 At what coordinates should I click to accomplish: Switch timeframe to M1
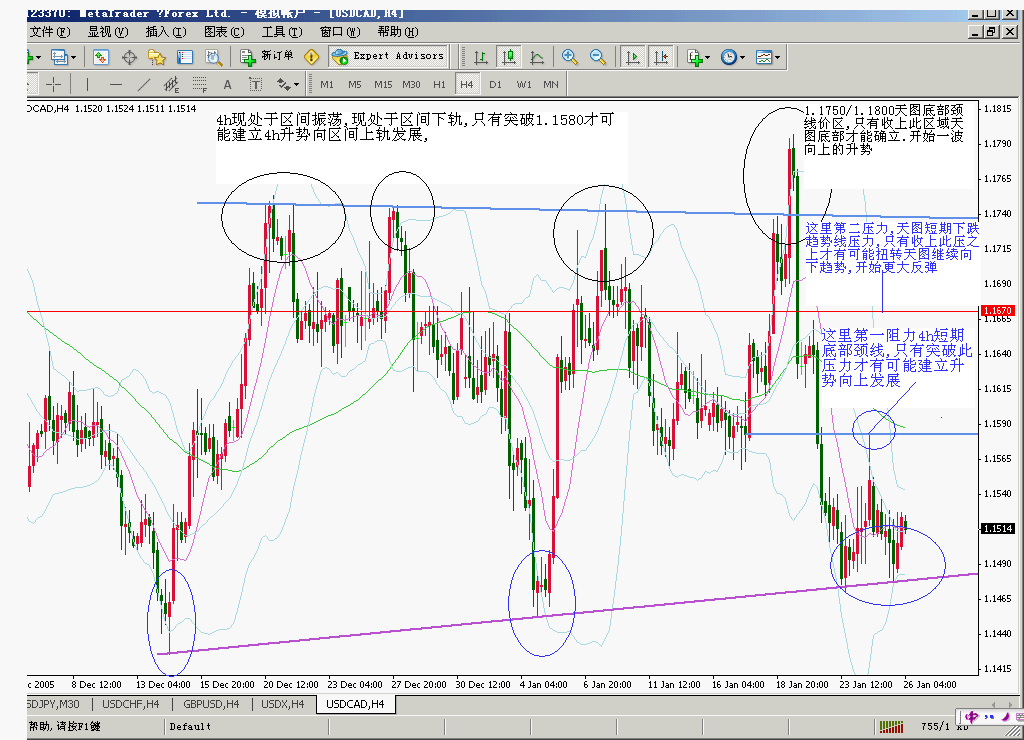tap(327, 84)
